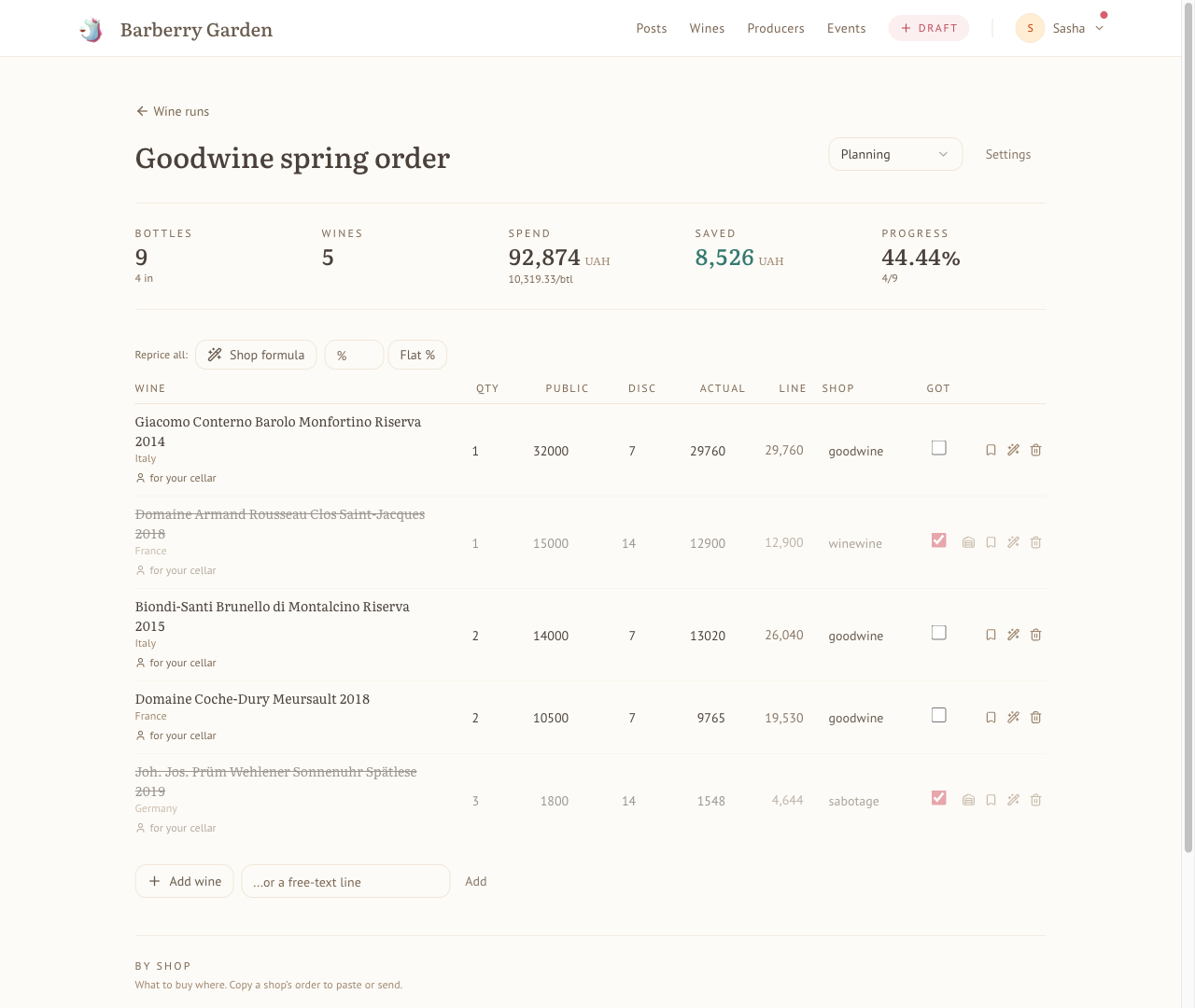Uncheck Got box for Domaine Armand Rousseau
Viewport: 1195px width, 1008px height.
click(939, 540)
